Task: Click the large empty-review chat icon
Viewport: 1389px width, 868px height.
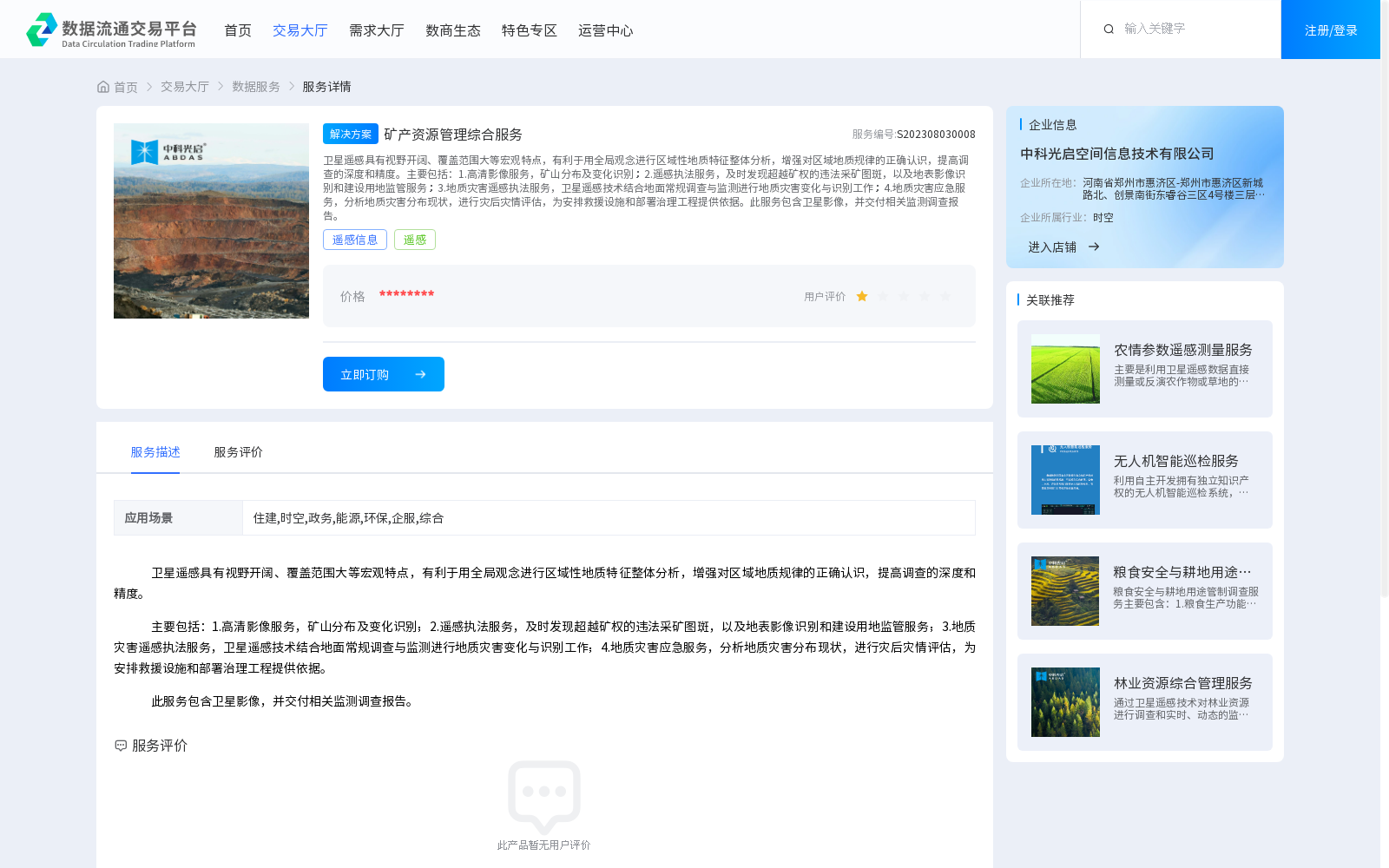Action: [x=544, y=797]
